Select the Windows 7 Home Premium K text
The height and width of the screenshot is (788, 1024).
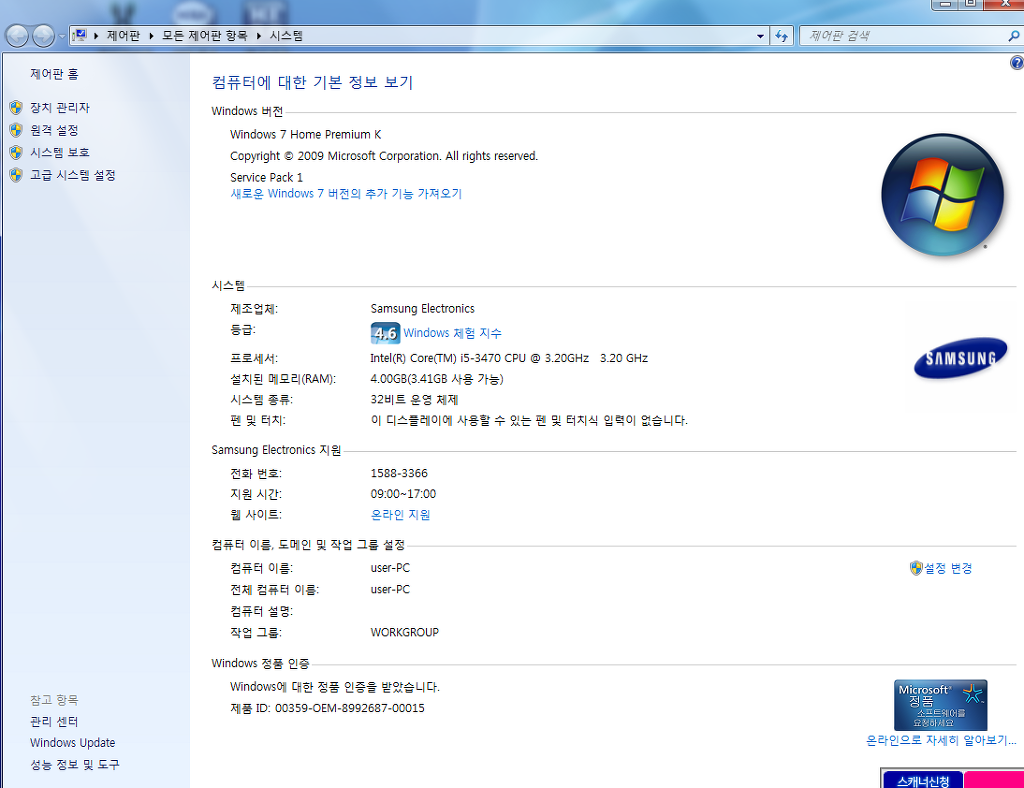tap(306, 134)
